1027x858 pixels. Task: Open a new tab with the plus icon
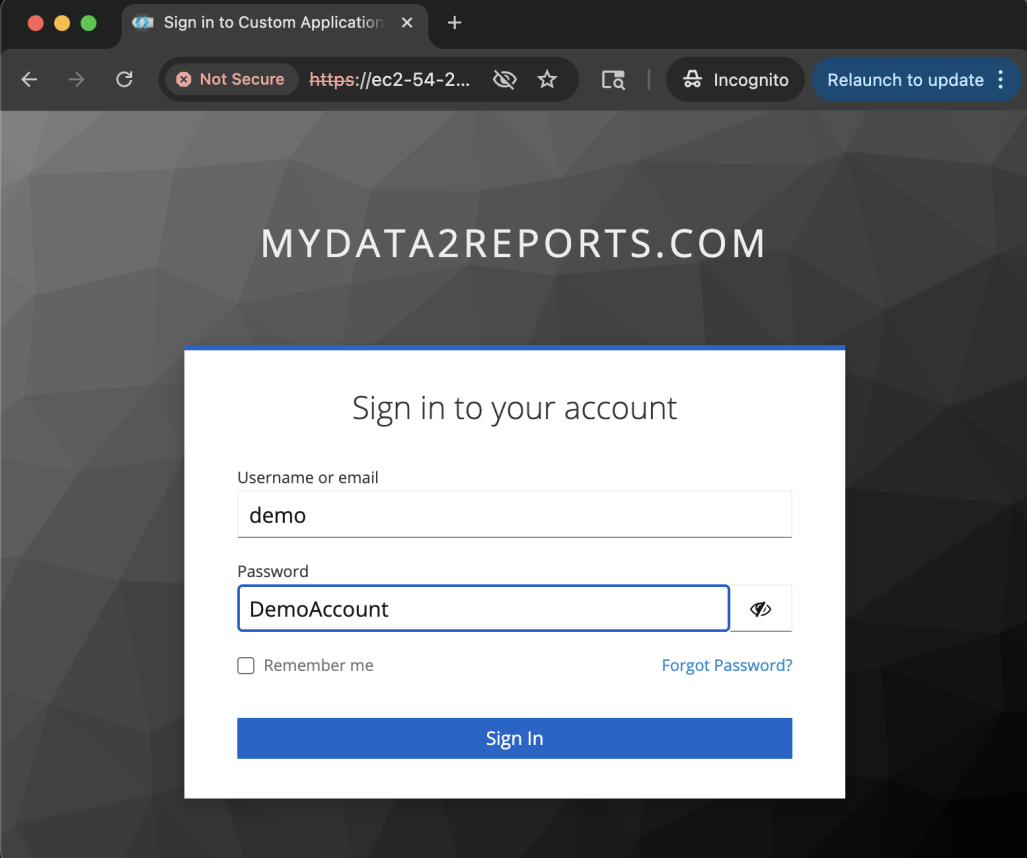(x=454, y=23)
